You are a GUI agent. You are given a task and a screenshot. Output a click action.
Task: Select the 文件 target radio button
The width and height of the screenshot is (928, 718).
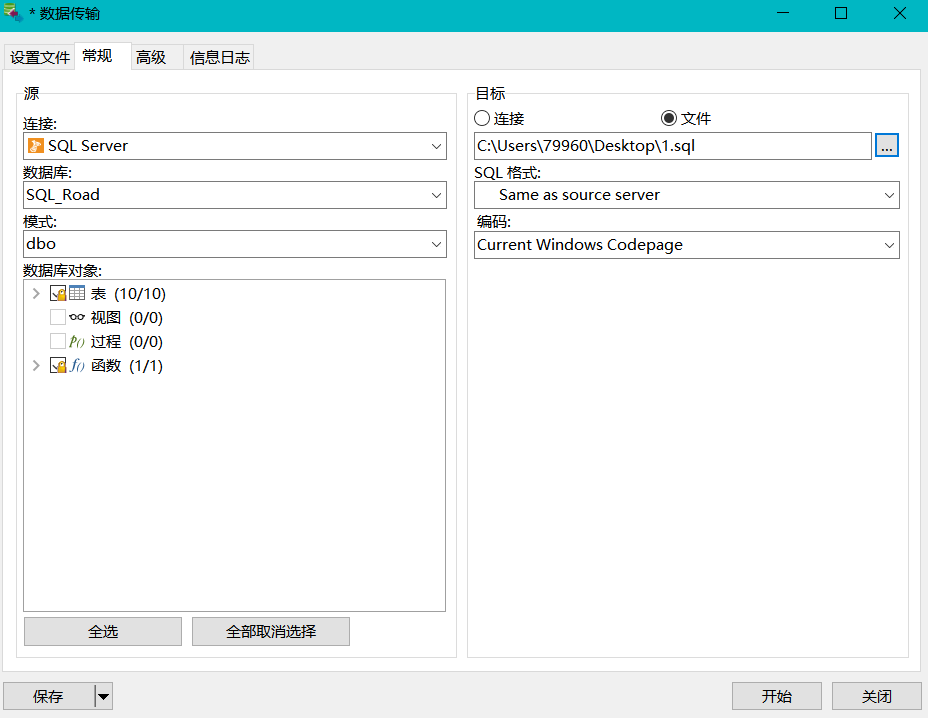669,119
